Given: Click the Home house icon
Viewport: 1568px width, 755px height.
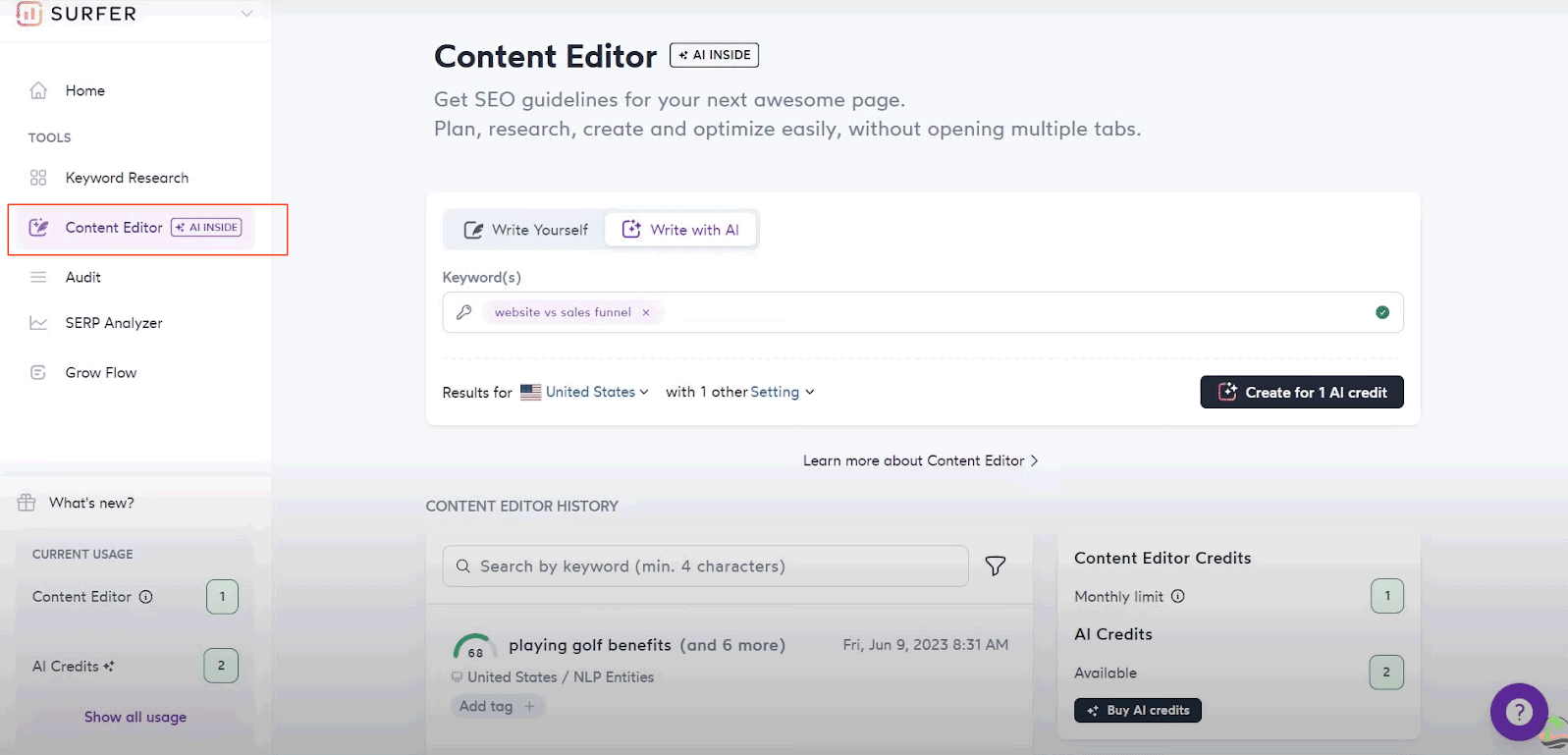Looking at the screenshot, I should (38, 90).
